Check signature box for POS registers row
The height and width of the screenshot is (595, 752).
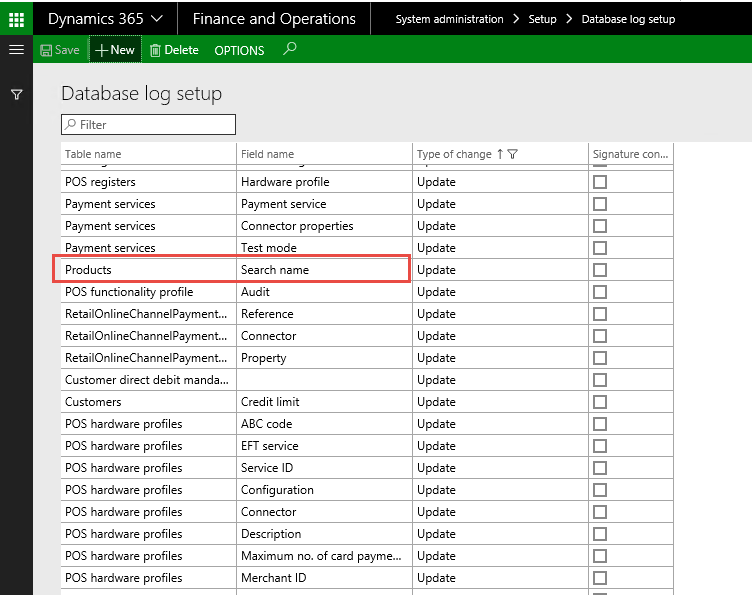(600, 182)
